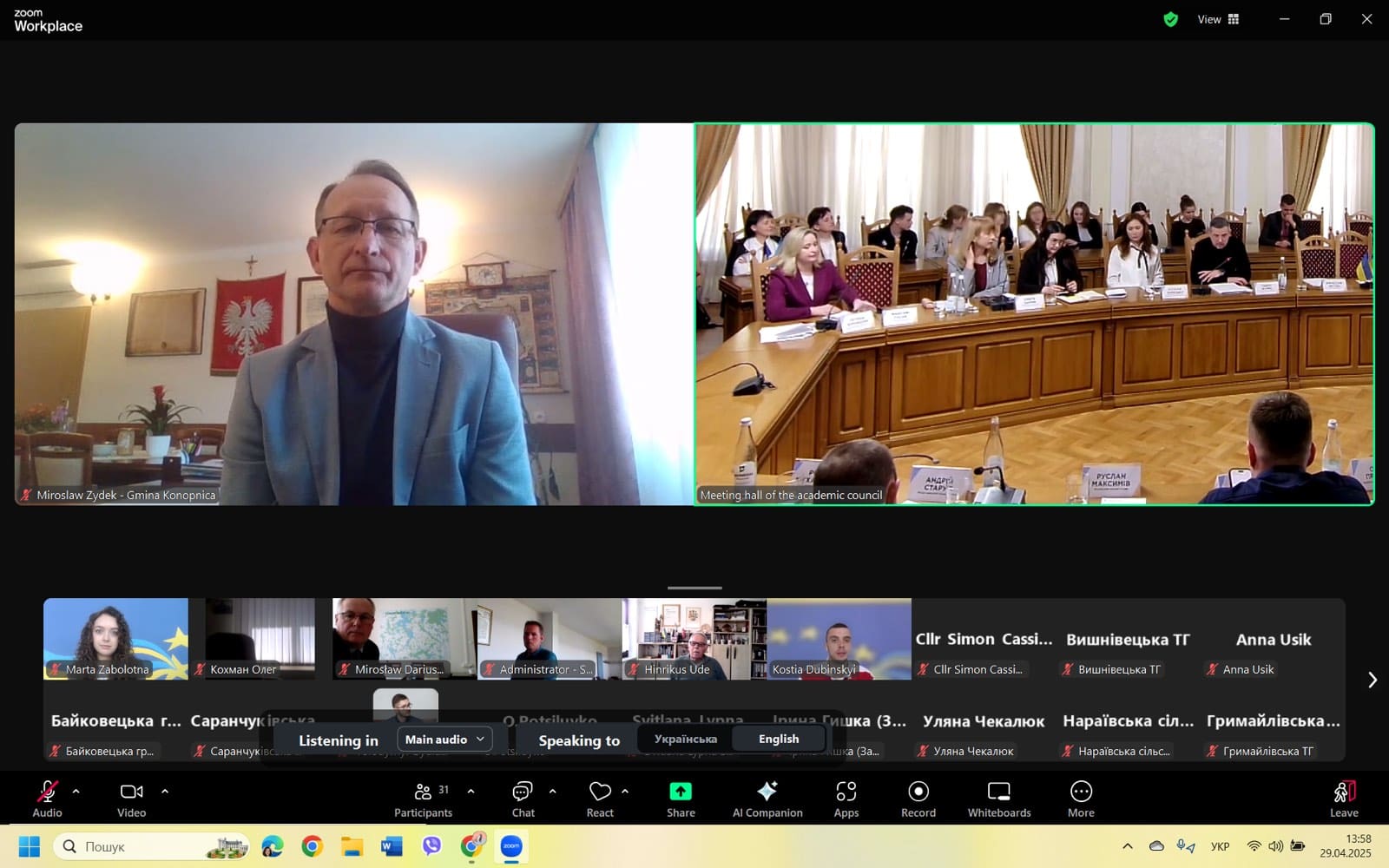This screenshot has height=868, width=1389.
Task: Click the Уляна Чекалюк participant tile
Action: 984,720
